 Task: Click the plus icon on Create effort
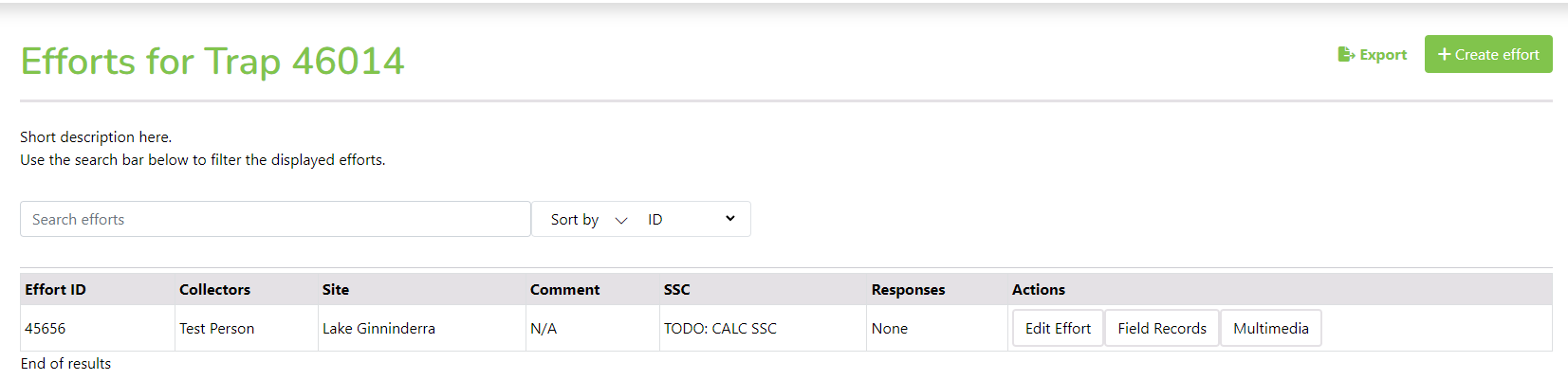1444,55
